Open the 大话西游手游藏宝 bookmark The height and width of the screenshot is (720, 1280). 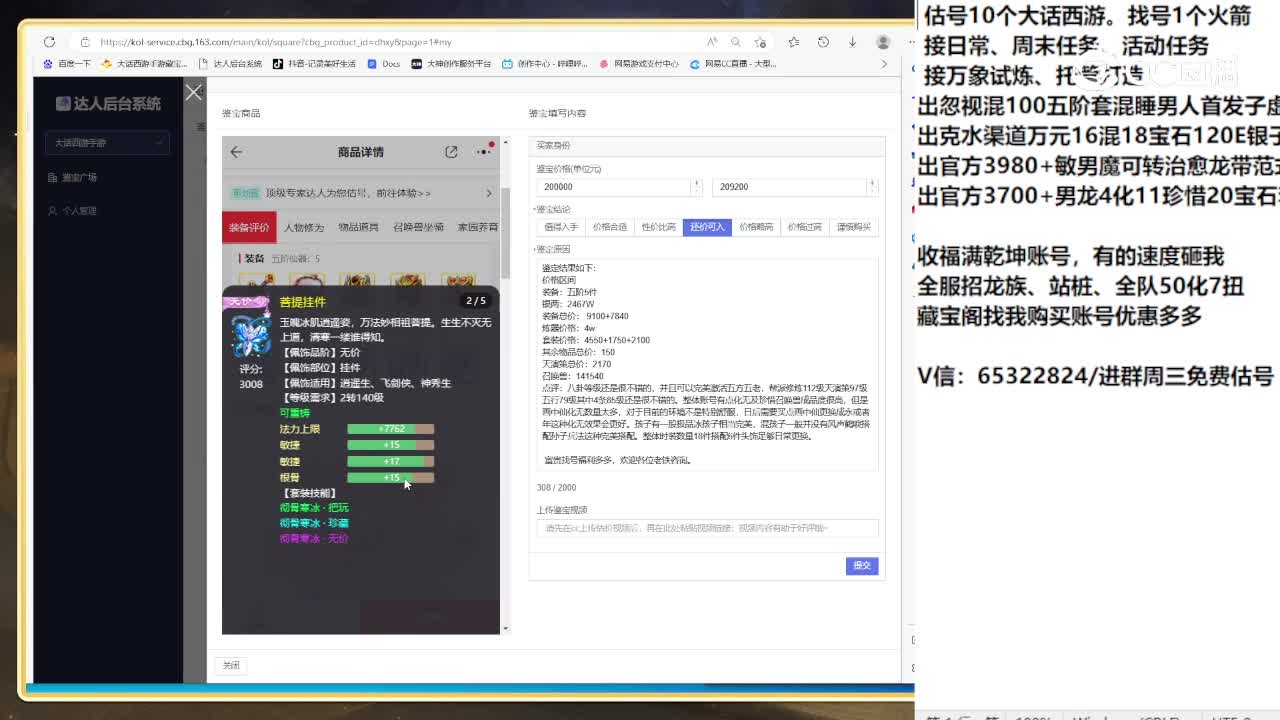pyautogui.click(x=145, y=64)
